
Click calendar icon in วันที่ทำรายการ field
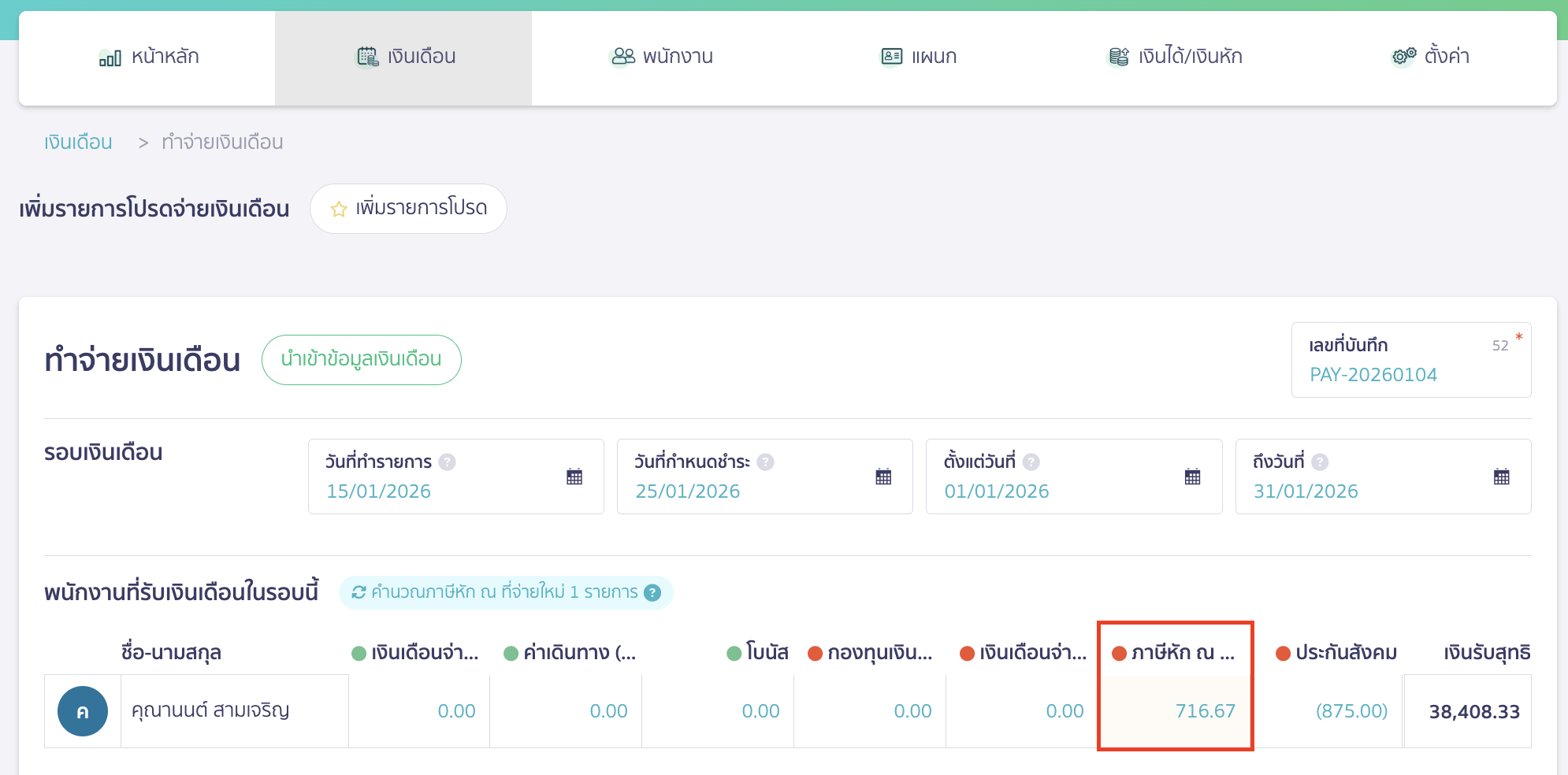click(574, 476)
